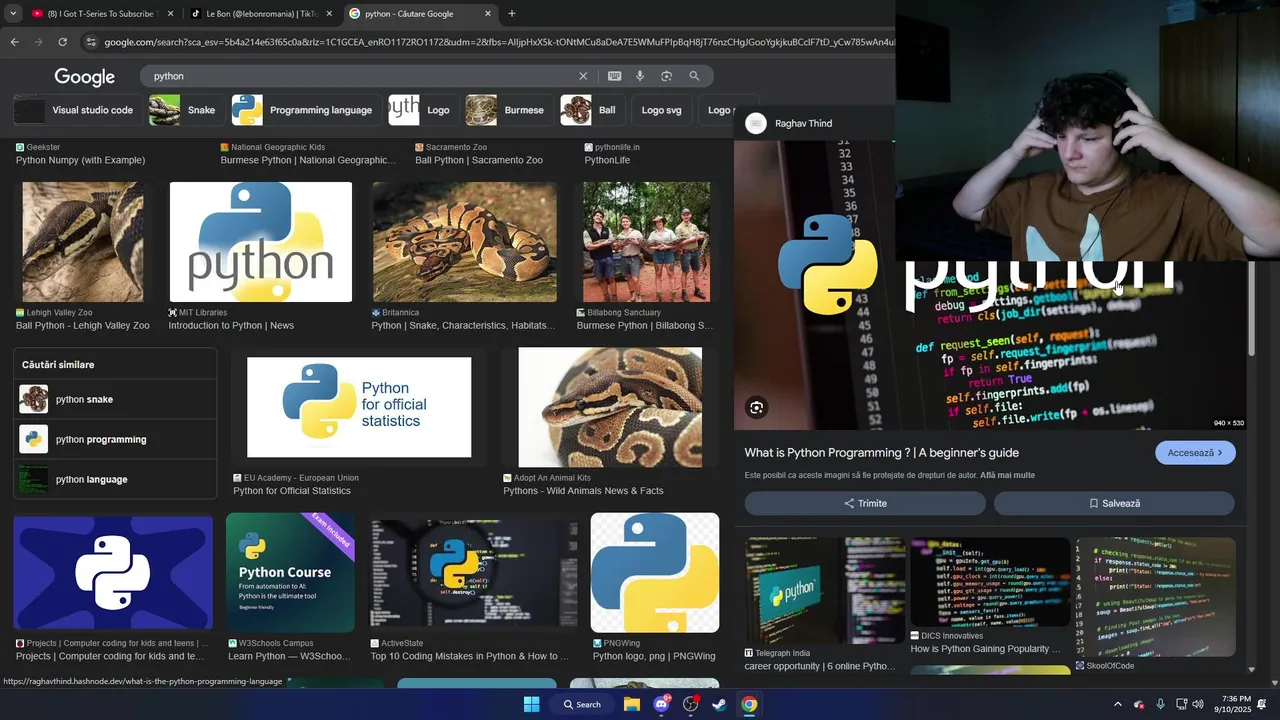Clear the search query with the X
The height and width of the screenshot is (720, 1280).
coord(583,76)
